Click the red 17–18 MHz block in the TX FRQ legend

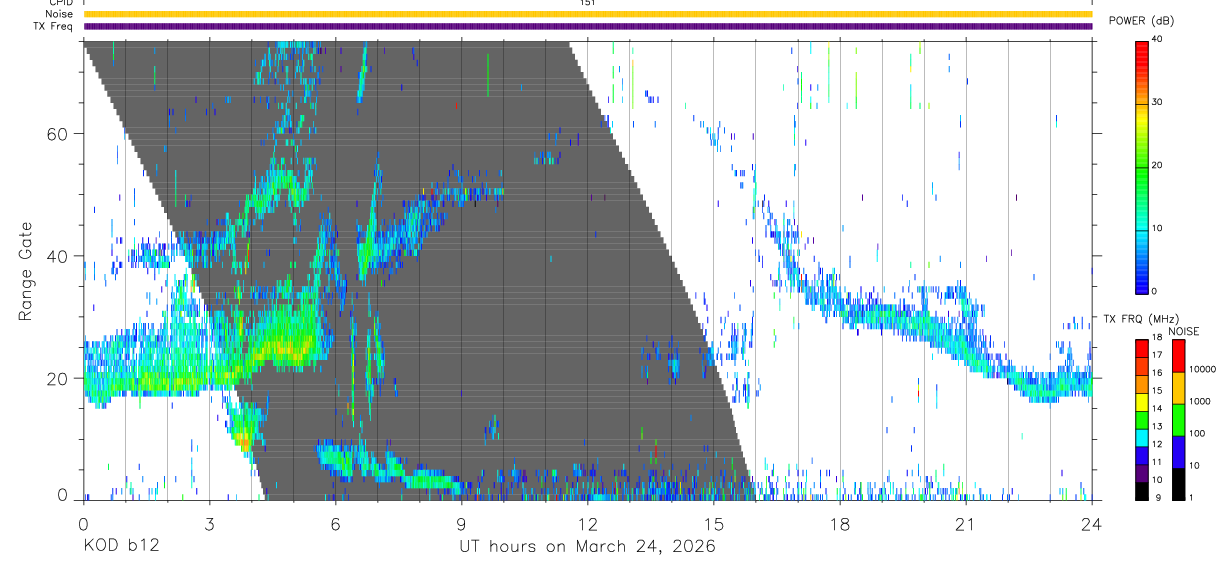1142,348
